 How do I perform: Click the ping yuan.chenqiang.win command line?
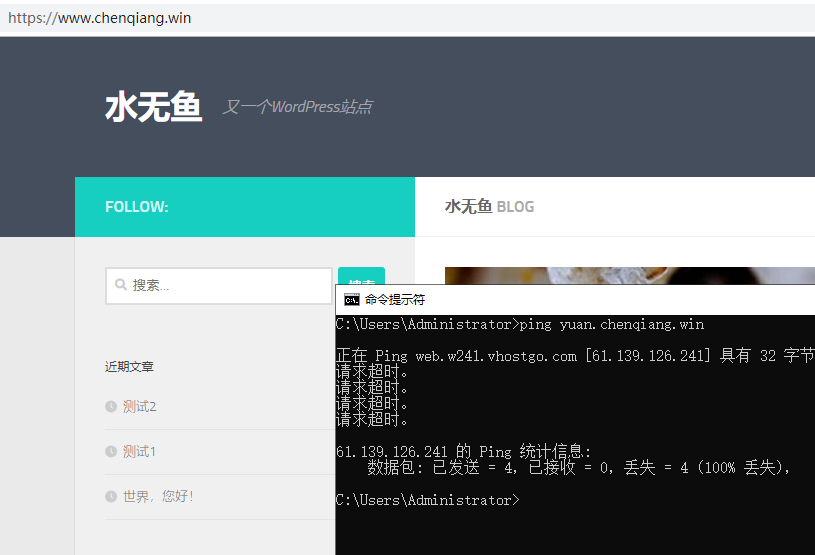520,324
